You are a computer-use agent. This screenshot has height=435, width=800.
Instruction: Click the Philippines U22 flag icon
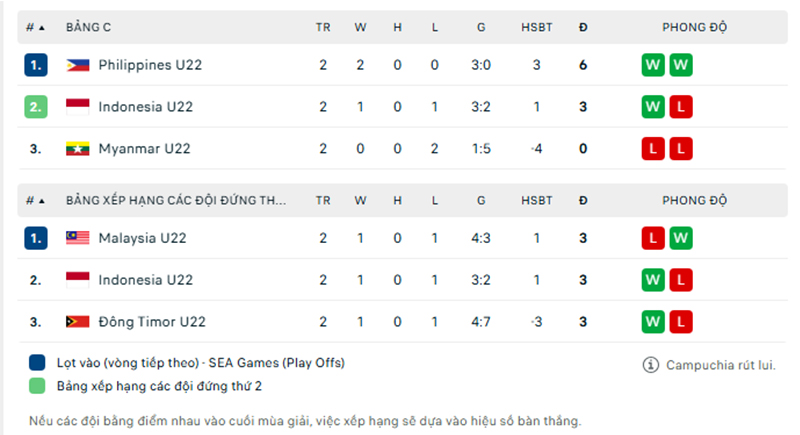click(77, 65)
